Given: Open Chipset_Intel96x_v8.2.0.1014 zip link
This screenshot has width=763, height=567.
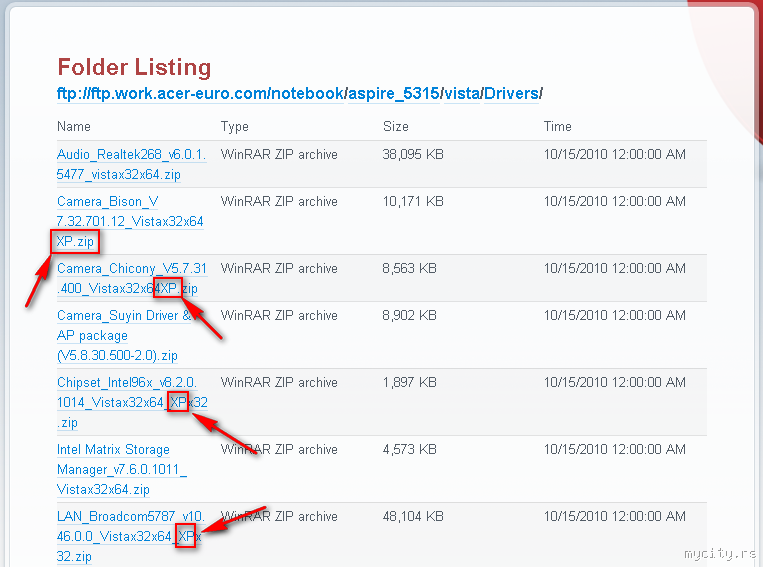Looking at the screenshot, I should point(132,402).
